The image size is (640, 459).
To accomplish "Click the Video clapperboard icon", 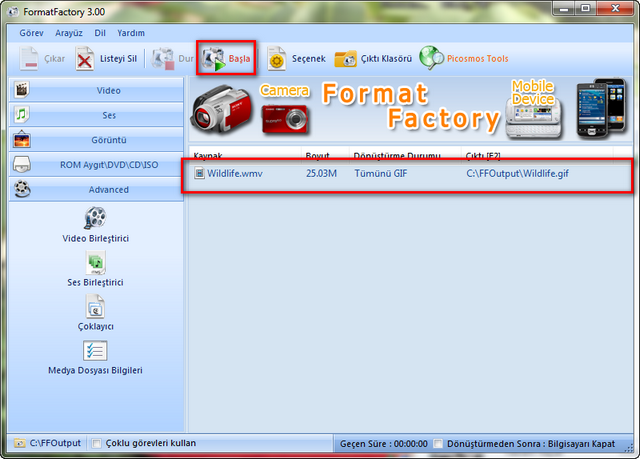I will [x=22, y=90].
